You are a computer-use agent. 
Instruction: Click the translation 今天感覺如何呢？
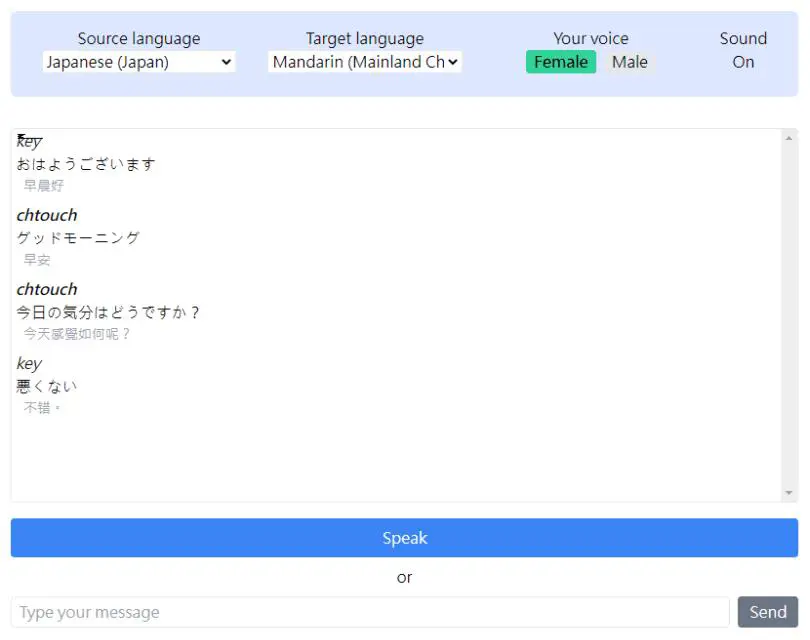(x=77, y=334)
